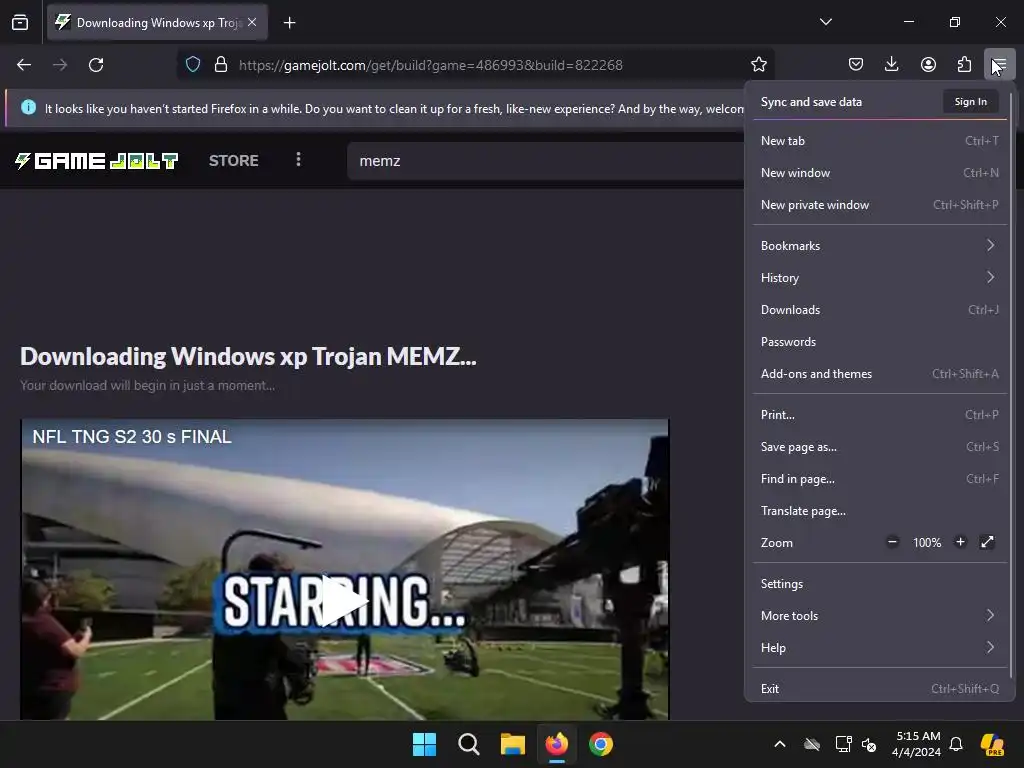This screenshot has width=1024, height=768.
Task: List all tabs dropdown arrow
Action: pyautogui.click(x=825, y=22)
